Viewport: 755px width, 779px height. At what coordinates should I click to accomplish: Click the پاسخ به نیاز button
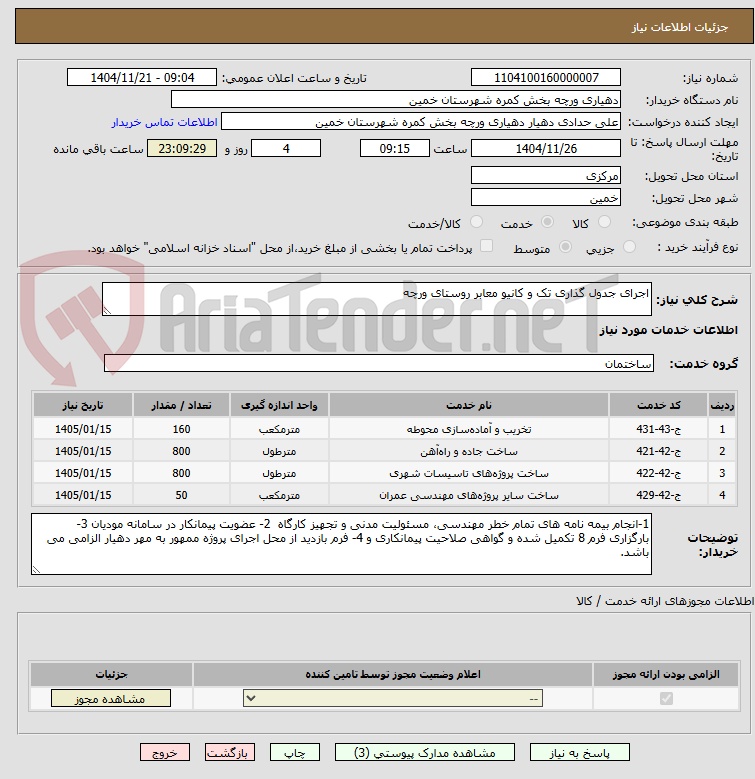pyautogui.click(x=580, y=752)
